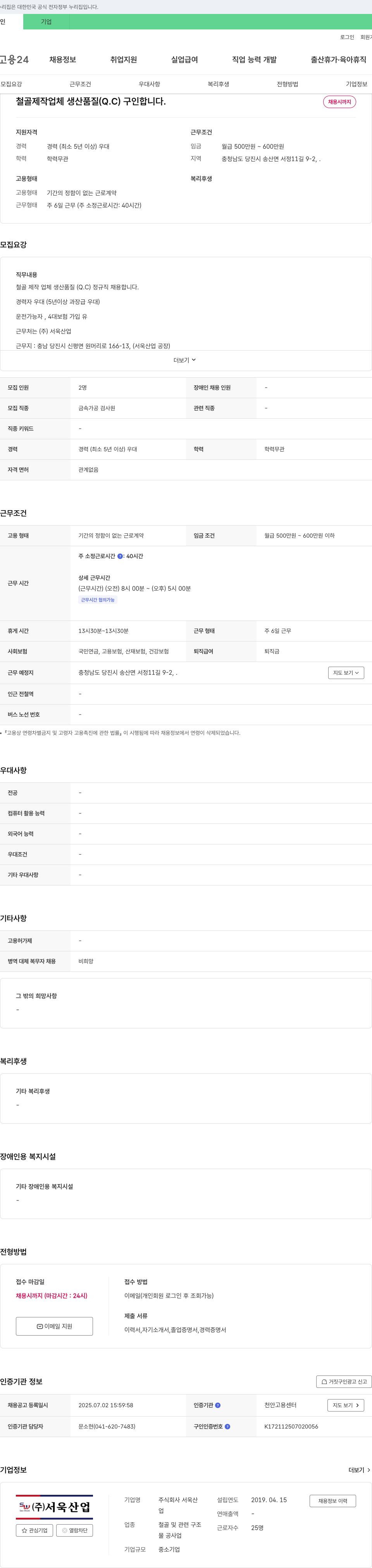Click the 월급 500만원 ~ 600만원 이하 value
Screen dimensions: 372x1568
(x=300, y=536)
